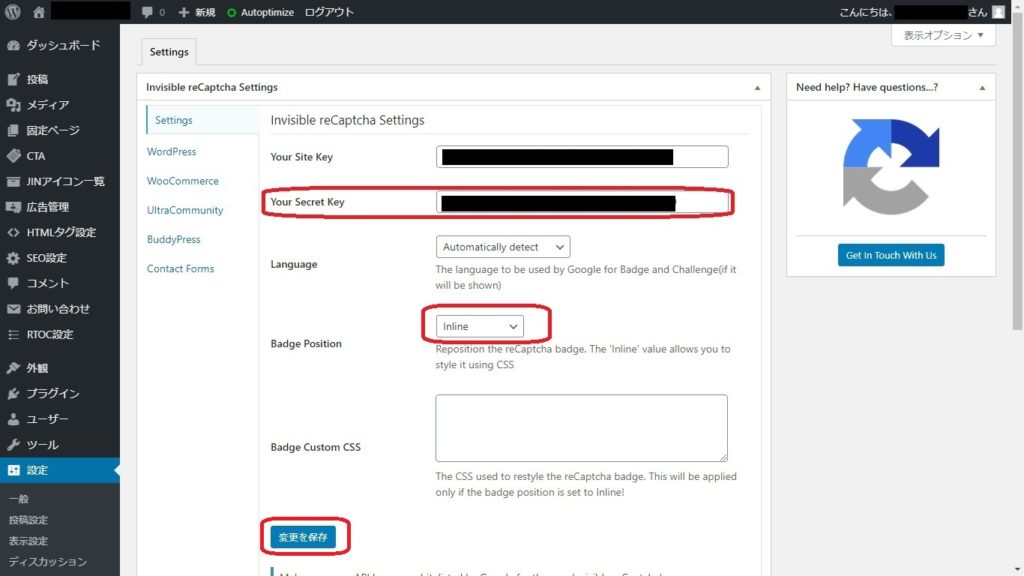1024x576 pixels.
Task: Click the ダッシュボード gauge icon
Action: click(13, 45)
